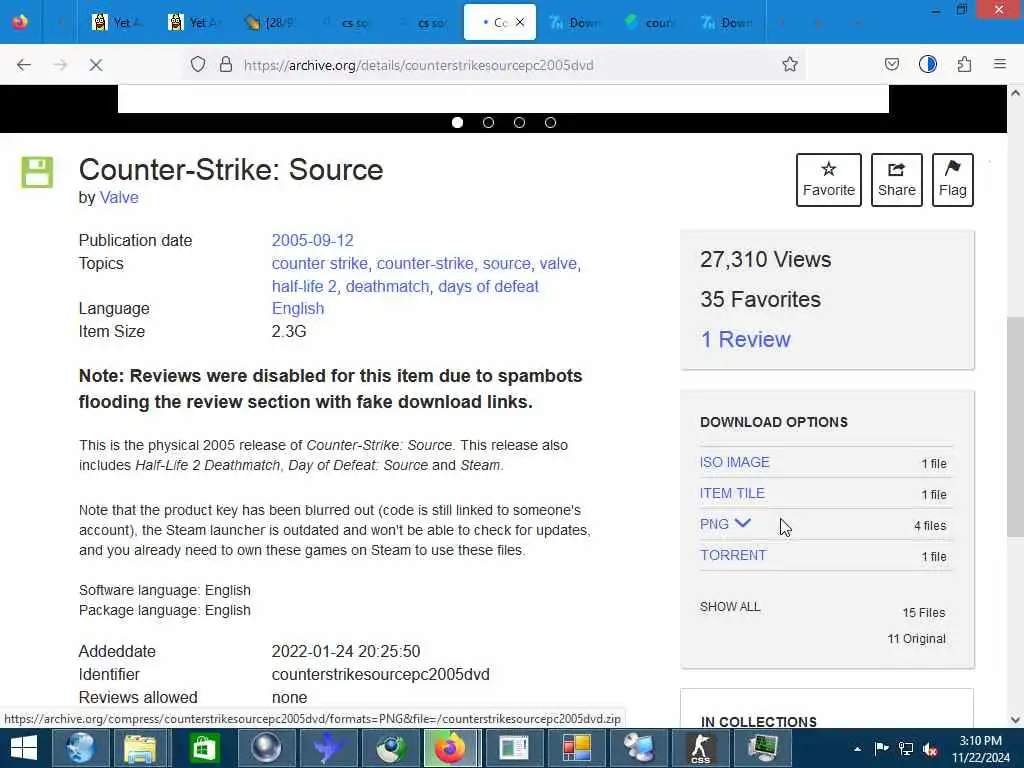
Task: Open the Windows Start button
Action: pos(24,748)
